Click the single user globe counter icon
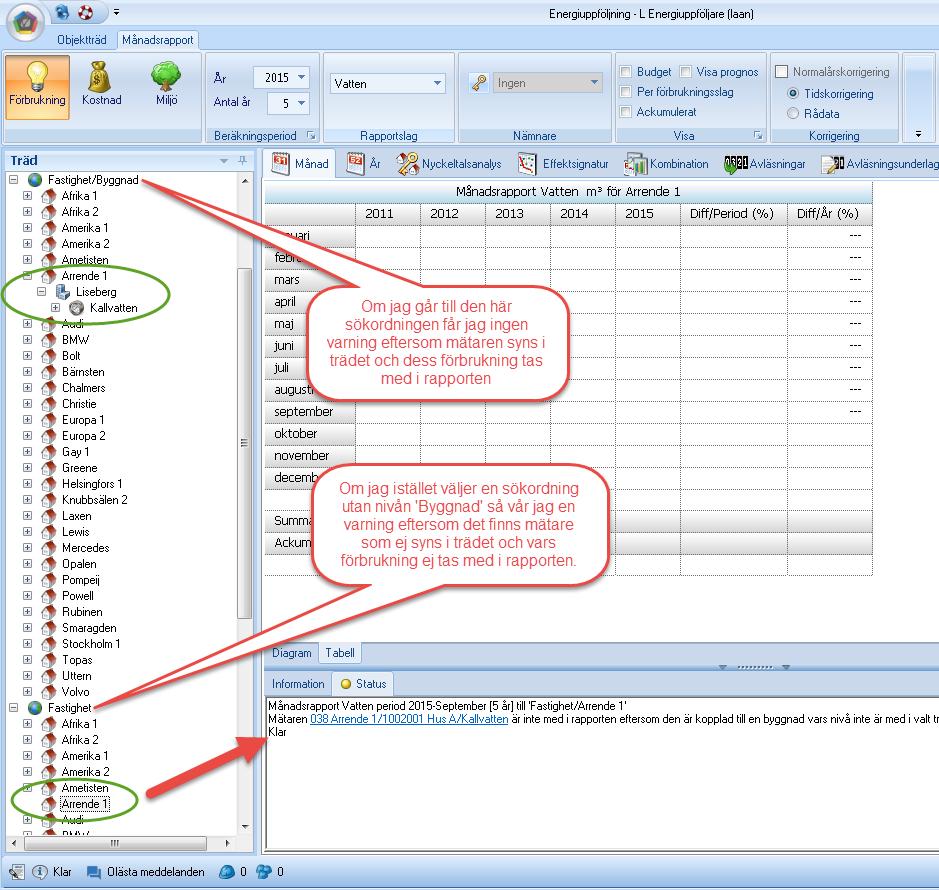 tap(226, 872)
